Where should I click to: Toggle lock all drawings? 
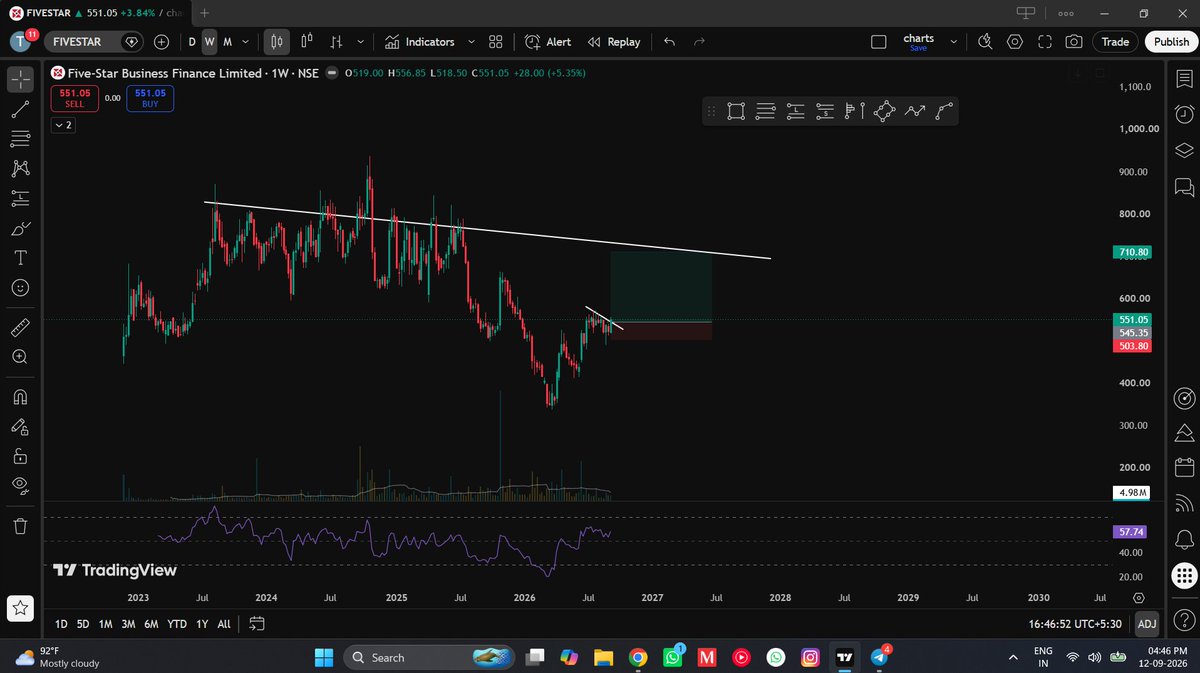20,456
